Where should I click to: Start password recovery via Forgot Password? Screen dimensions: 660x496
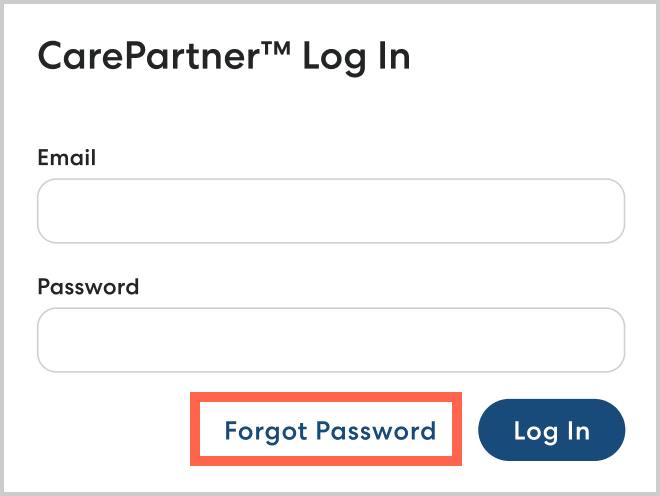pos(330,431)
